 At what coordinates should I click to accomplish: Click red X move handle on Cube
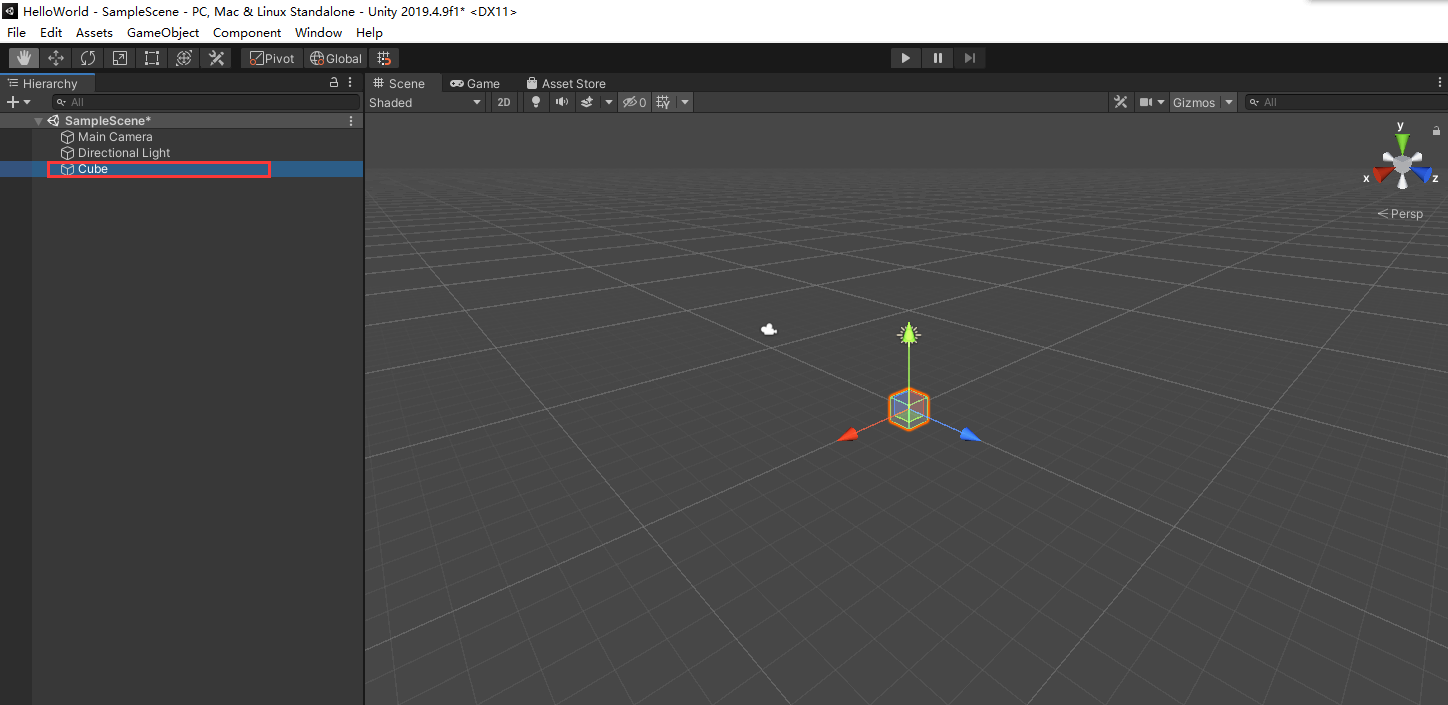coord(847,435)
